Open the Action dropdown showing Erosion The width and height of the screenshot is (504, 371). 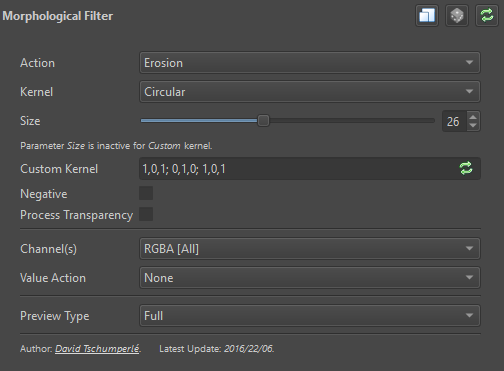coord(310,62)
